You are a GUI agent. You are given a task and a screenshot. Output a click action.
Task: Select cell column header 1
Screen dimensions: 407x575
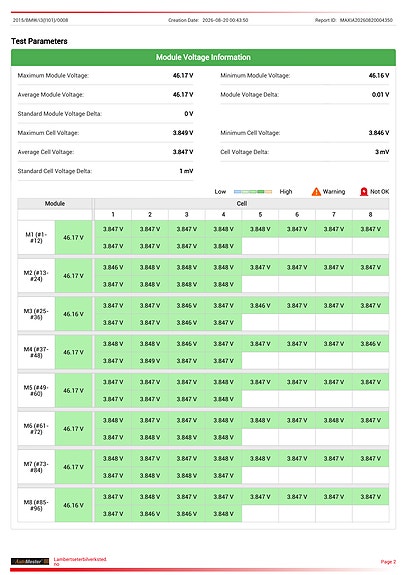(x=113, y=215)
